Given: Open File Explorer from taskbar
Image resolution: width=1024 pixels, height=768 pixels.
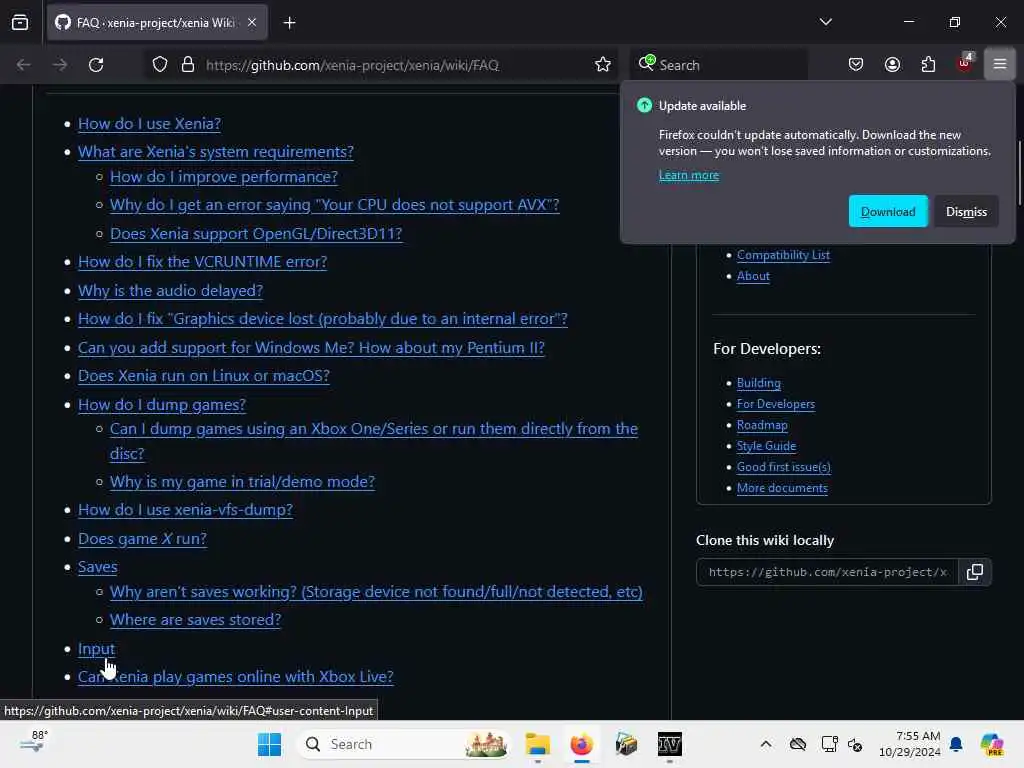Looking at the screenshot, I should pyautogui.click(x=537, y=744).
